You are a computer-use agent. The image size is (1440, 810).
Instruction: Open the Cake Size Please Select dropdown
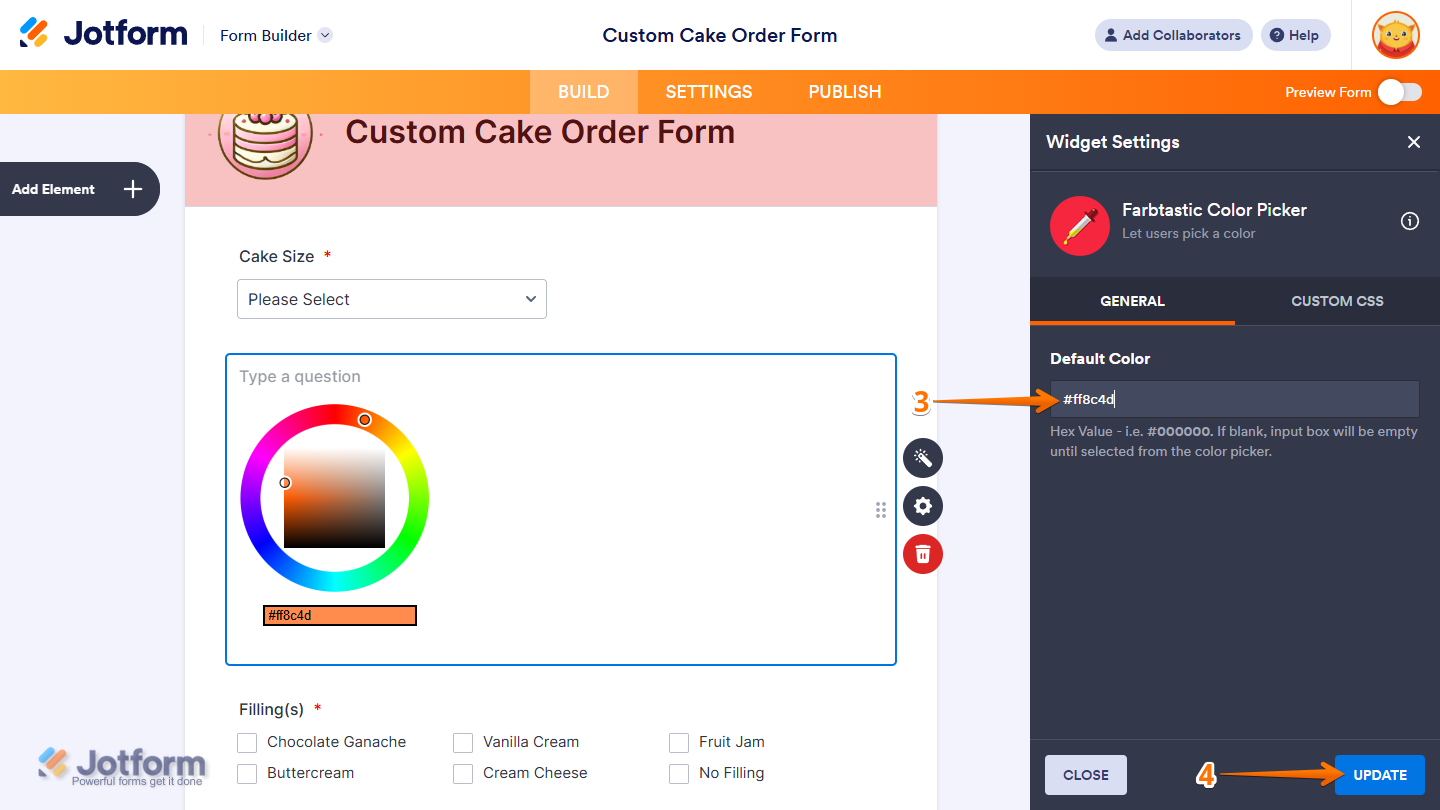pyautogui.click(x=391, y=299)
